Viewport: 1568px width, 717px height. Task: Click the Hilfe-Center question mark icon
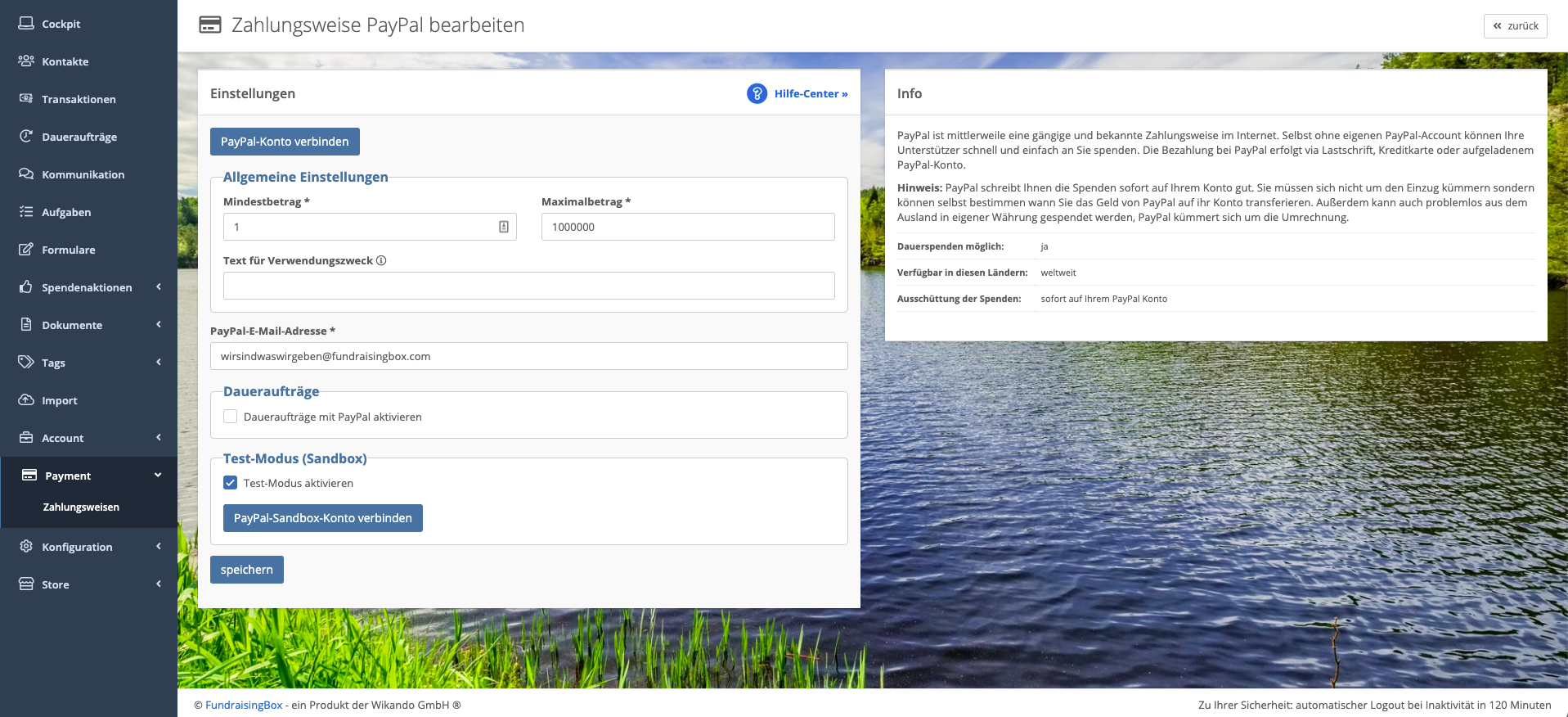[757, 93]
